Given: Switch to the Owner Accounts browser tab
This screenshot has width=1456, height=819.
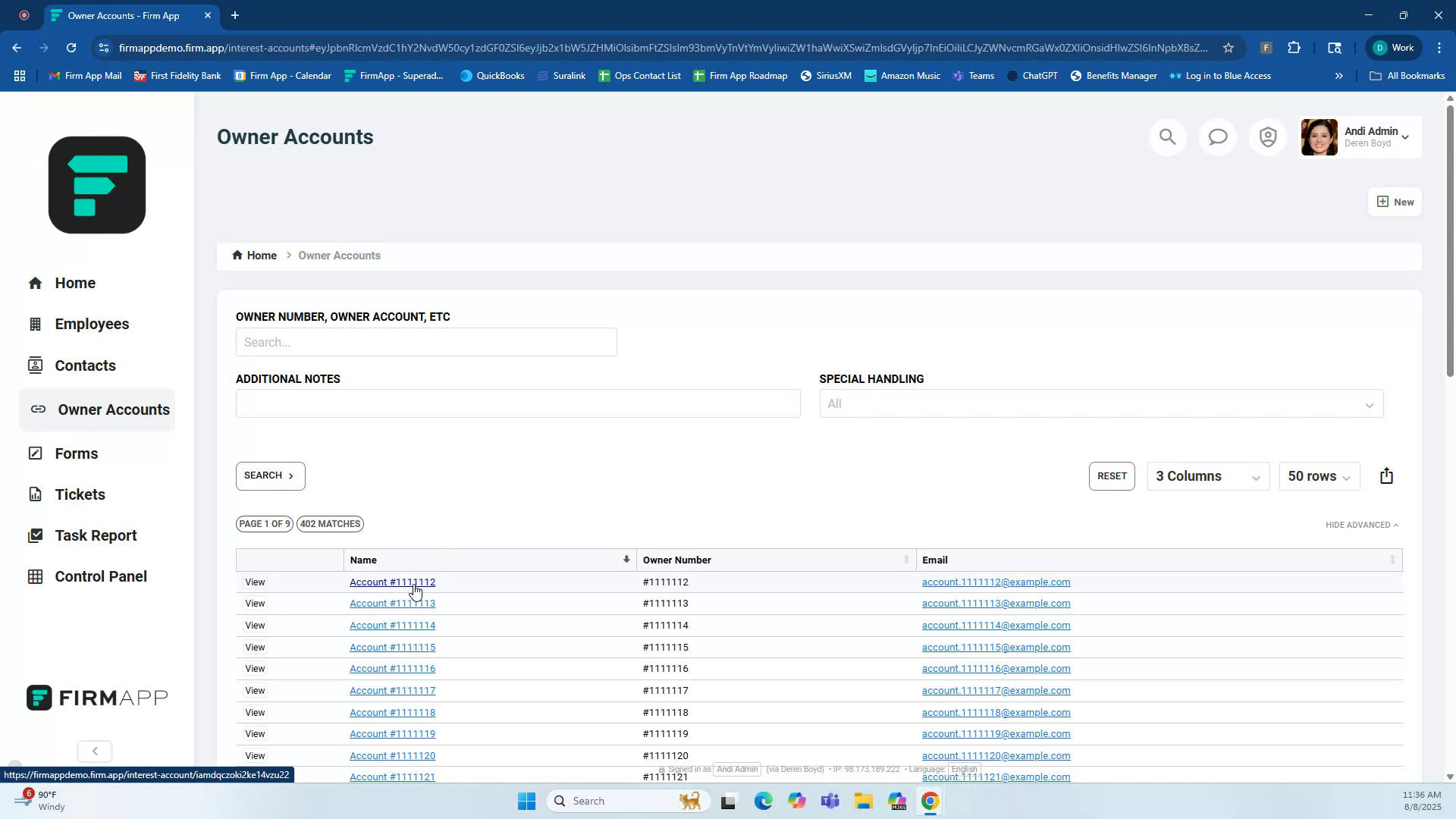Looking at the screenshot, I should (125, 15).
